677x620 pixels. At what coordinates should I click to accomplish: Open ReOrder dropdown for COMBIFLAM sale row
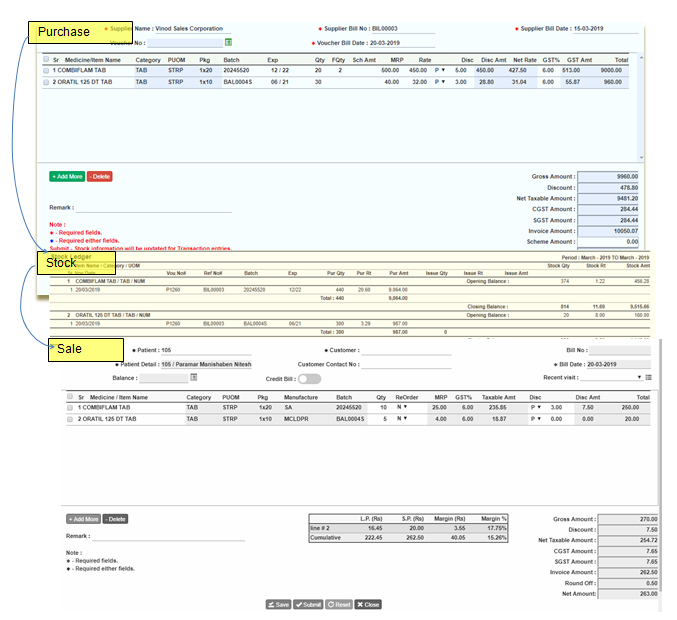point(402,407)
